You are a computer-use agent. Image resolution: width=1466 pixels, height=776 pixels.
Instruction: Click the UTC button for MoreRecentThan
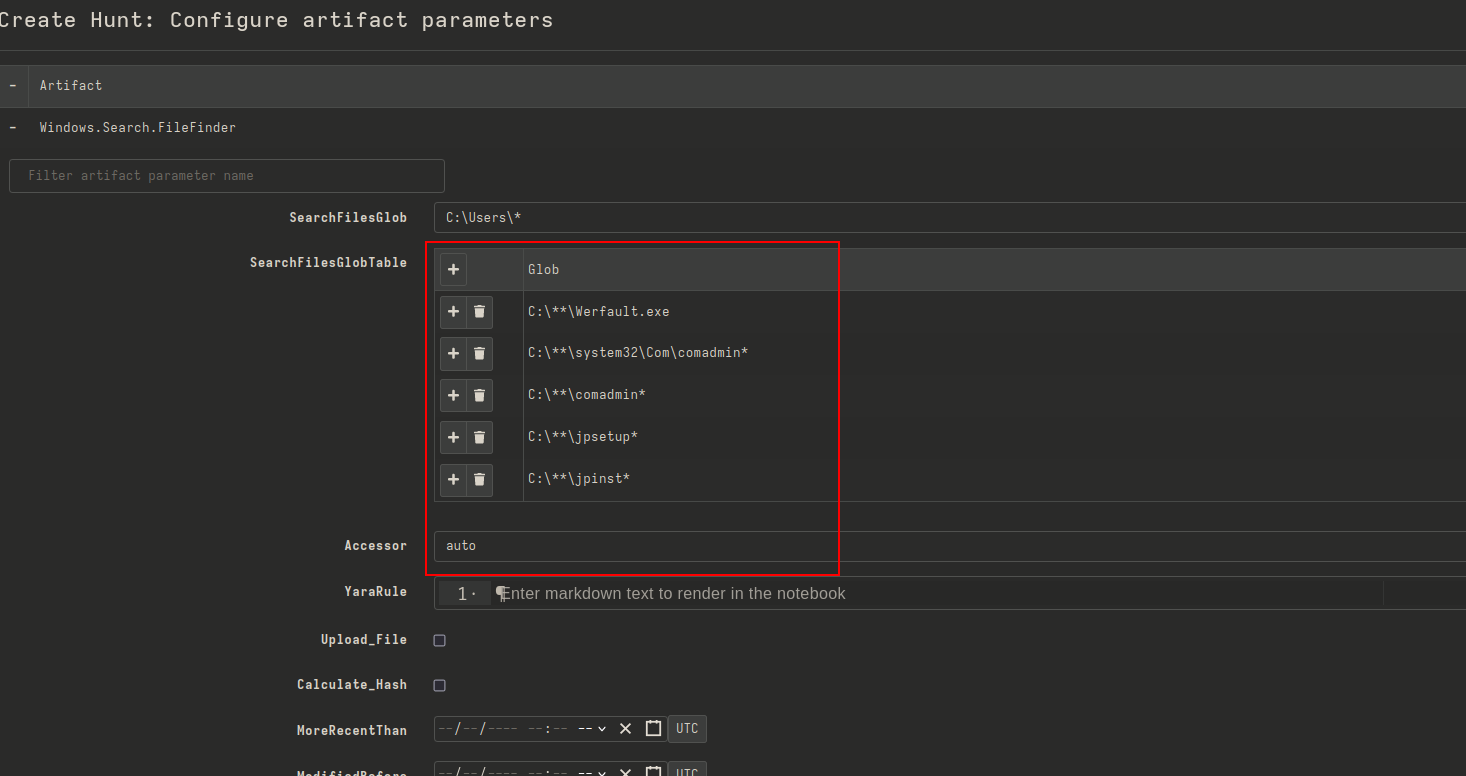pos(687,729)
